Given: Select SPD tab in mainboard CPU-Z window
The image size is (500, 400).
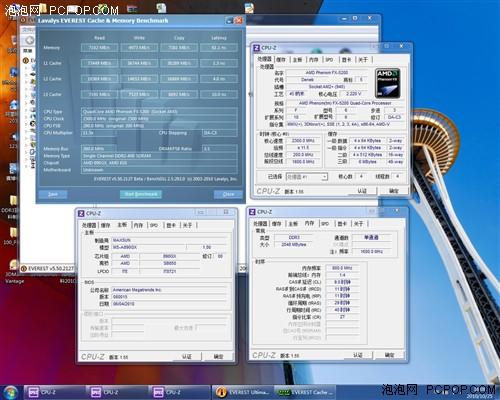Looking at the screenshot, I should coord(154,225).
